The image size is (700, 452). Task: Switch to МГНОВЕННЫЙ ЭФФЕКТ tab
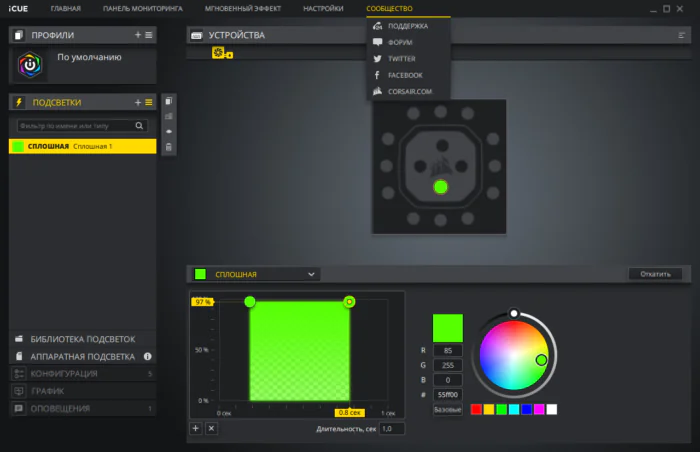(243, 8)
